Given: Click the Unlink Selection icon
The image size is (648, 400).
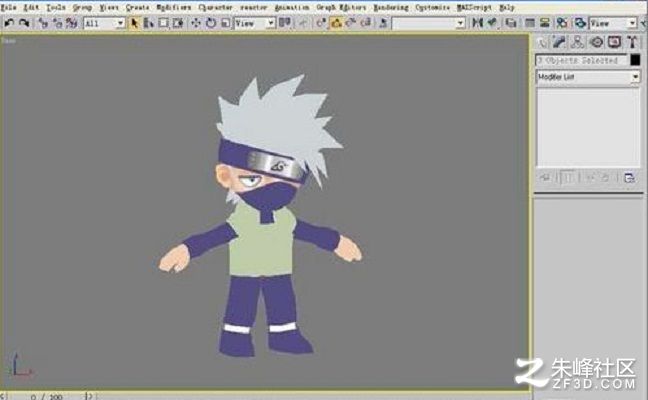Looking at the screenshot, I should pos(57,23).
